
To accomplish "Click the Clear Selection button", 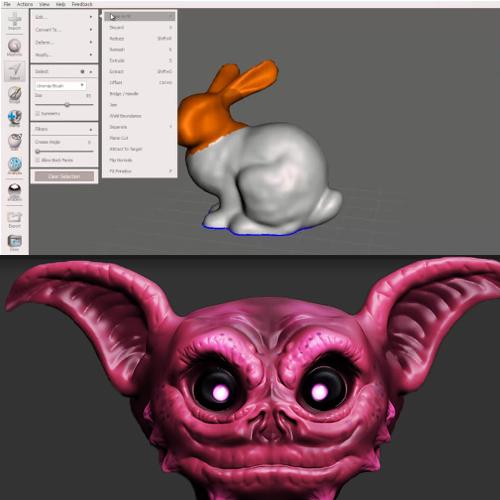I will point(64,176).
